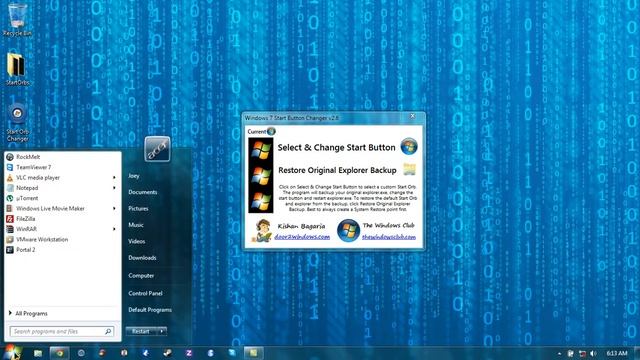This screenshot has height=360, width=640.
Task: Show hidden system tray icons
Action: click(559, 353)
